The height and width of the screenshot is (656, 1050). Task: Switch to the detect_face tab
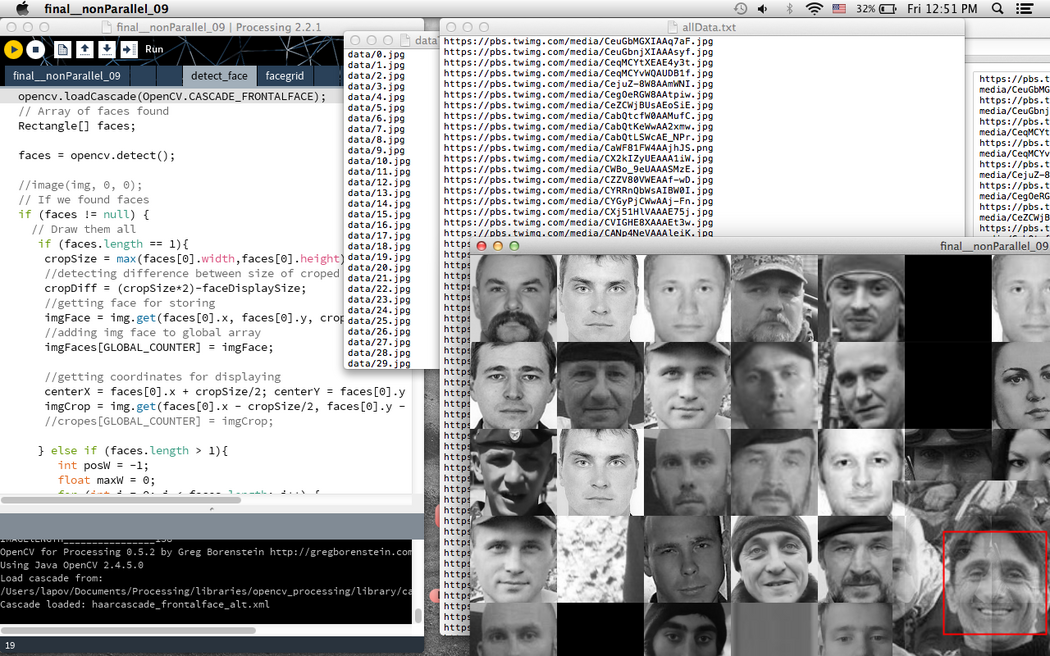219,76
